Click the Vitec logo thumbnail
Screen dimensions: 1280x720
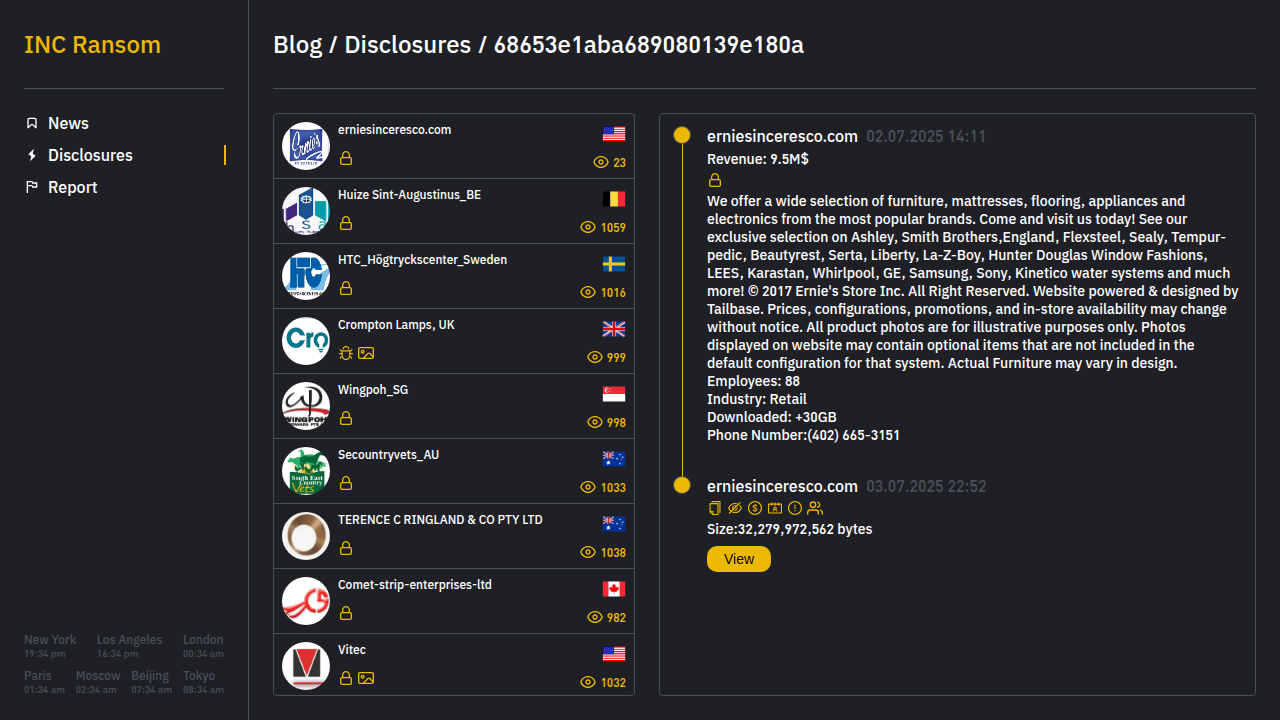coord(306,666)
